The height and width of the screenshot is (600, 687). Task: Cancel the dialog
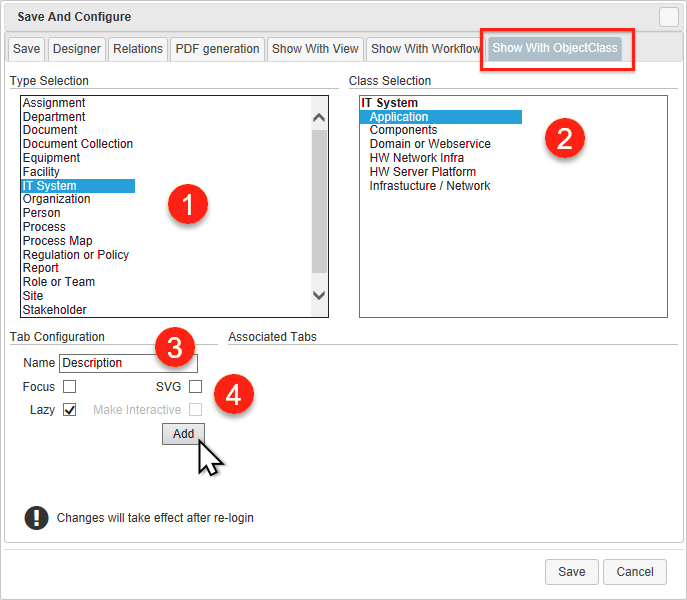click(635, 571)
